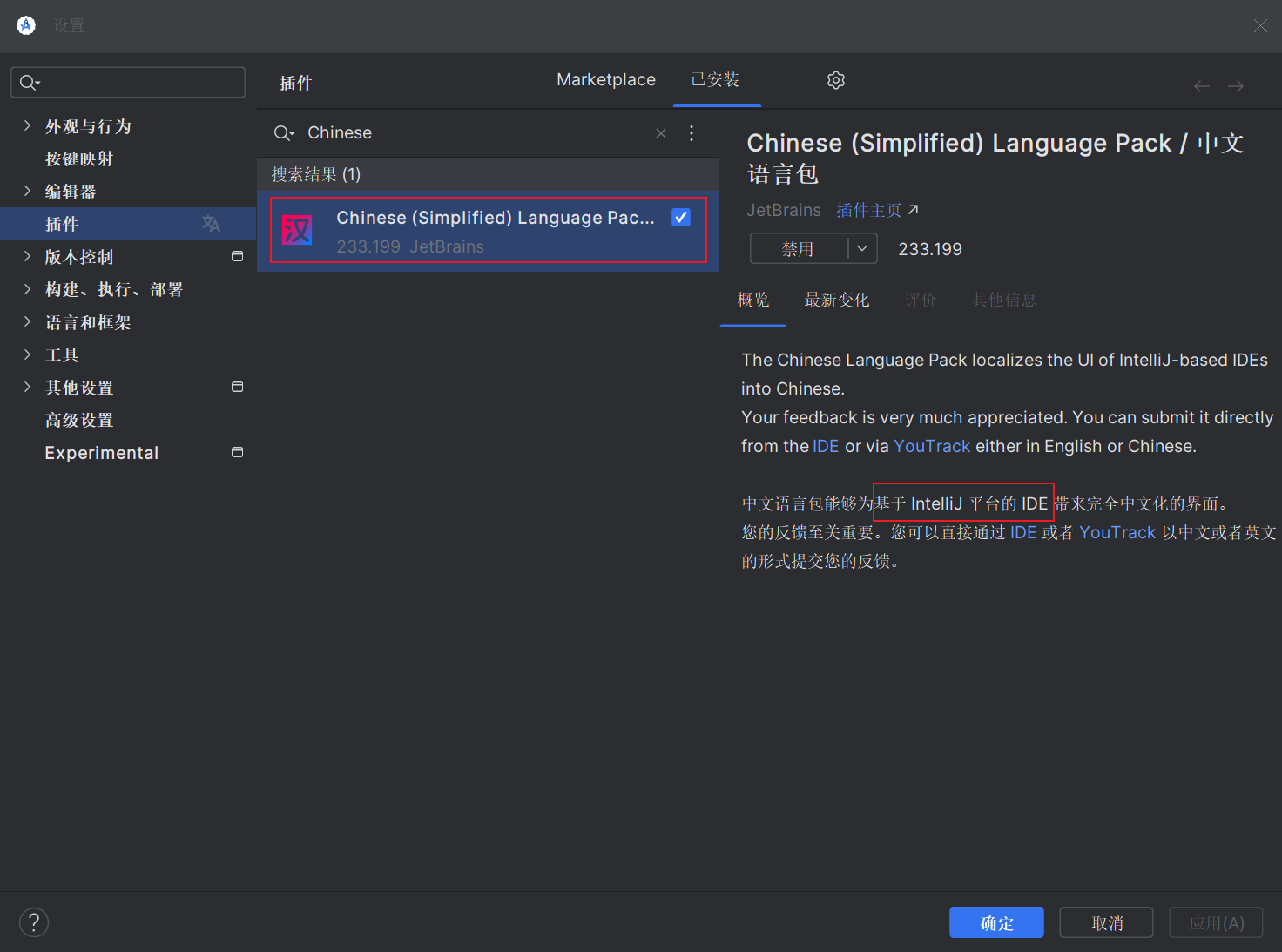Switch to the Marketplace tab
The width and height of the screenshot is (1282, 952).
point(606,80)
